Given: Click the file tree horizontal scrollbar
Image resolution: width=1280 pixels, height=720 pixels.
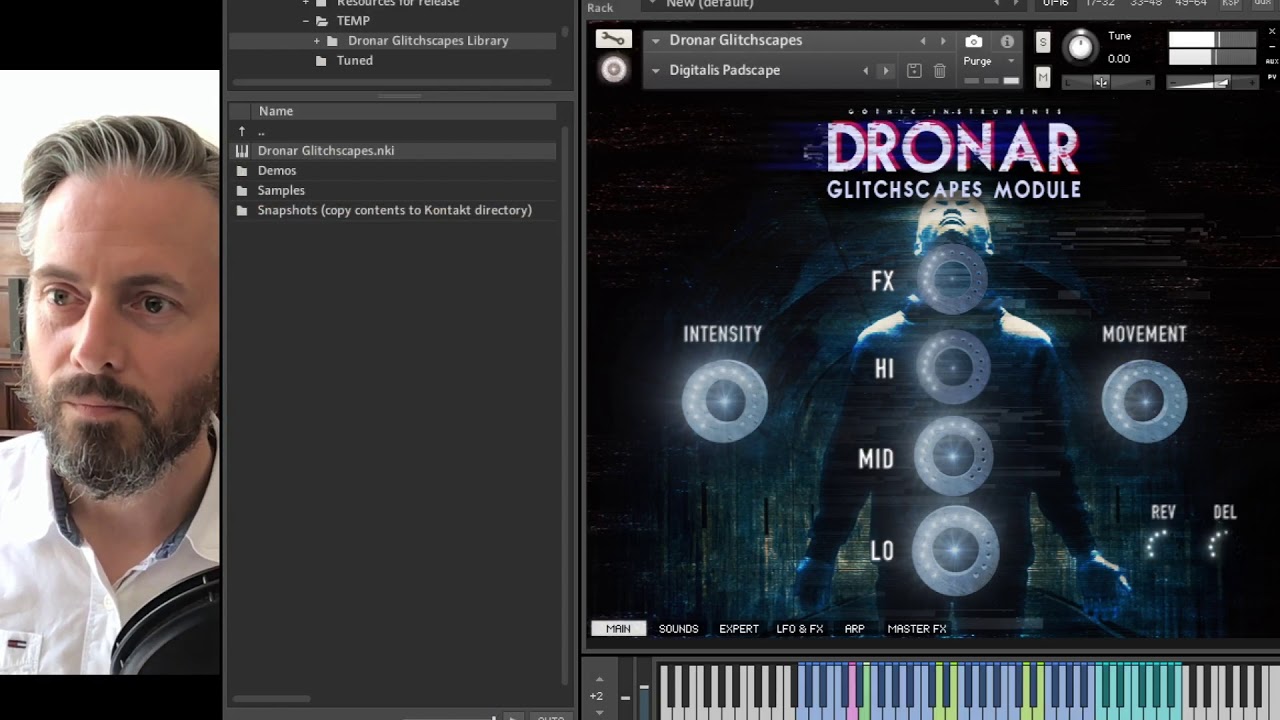Looking at the screenshot, I should pos(391,83).
